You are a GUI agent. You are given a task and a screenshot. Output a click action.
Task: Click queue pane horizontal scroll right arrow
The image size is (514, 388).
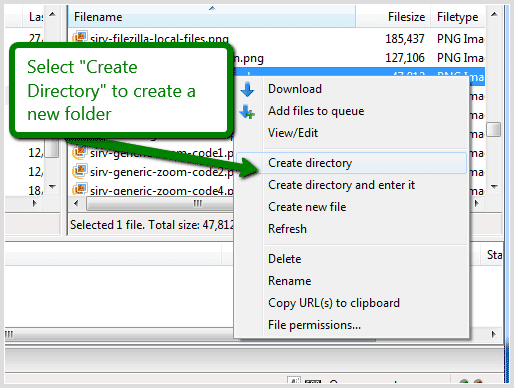pos(494,334)
